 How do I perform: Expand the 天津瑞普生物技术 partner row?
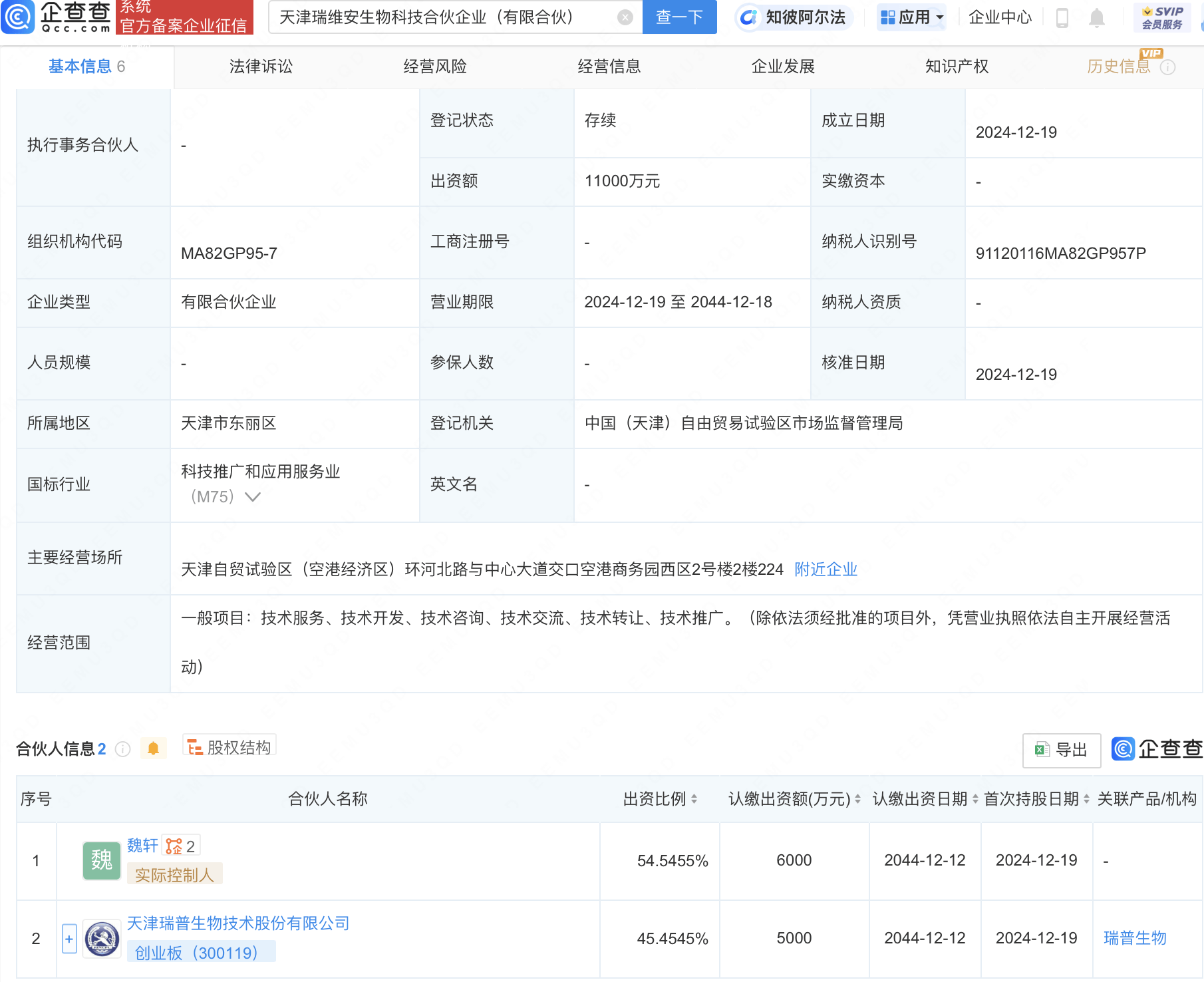pyautogui.click(x=69, y=939)
